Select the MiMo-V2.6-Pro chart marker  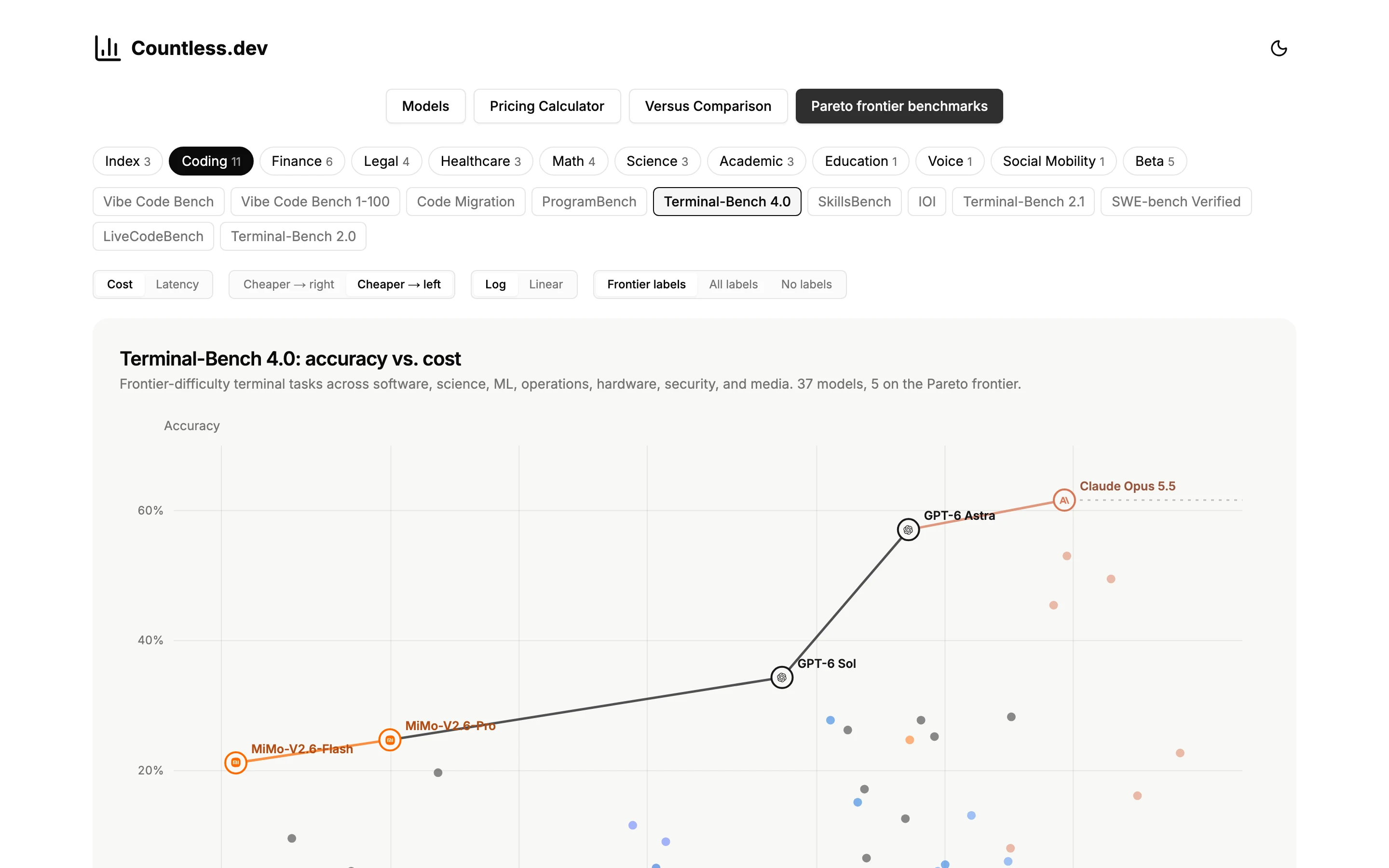pos(390,740)
